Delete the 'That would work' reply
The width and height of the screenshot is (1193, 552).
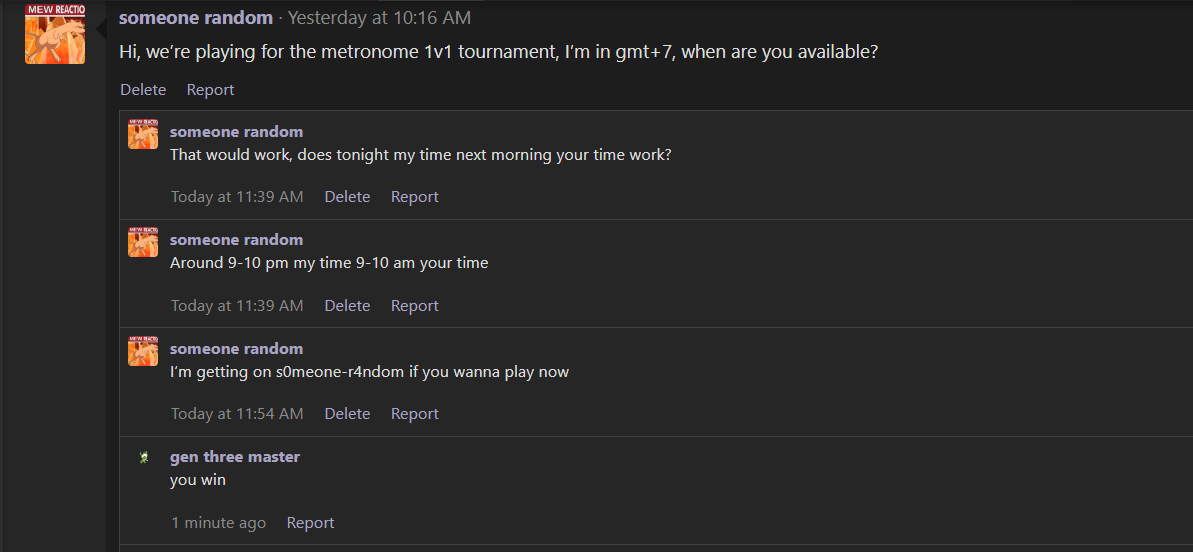pos(348,197)
